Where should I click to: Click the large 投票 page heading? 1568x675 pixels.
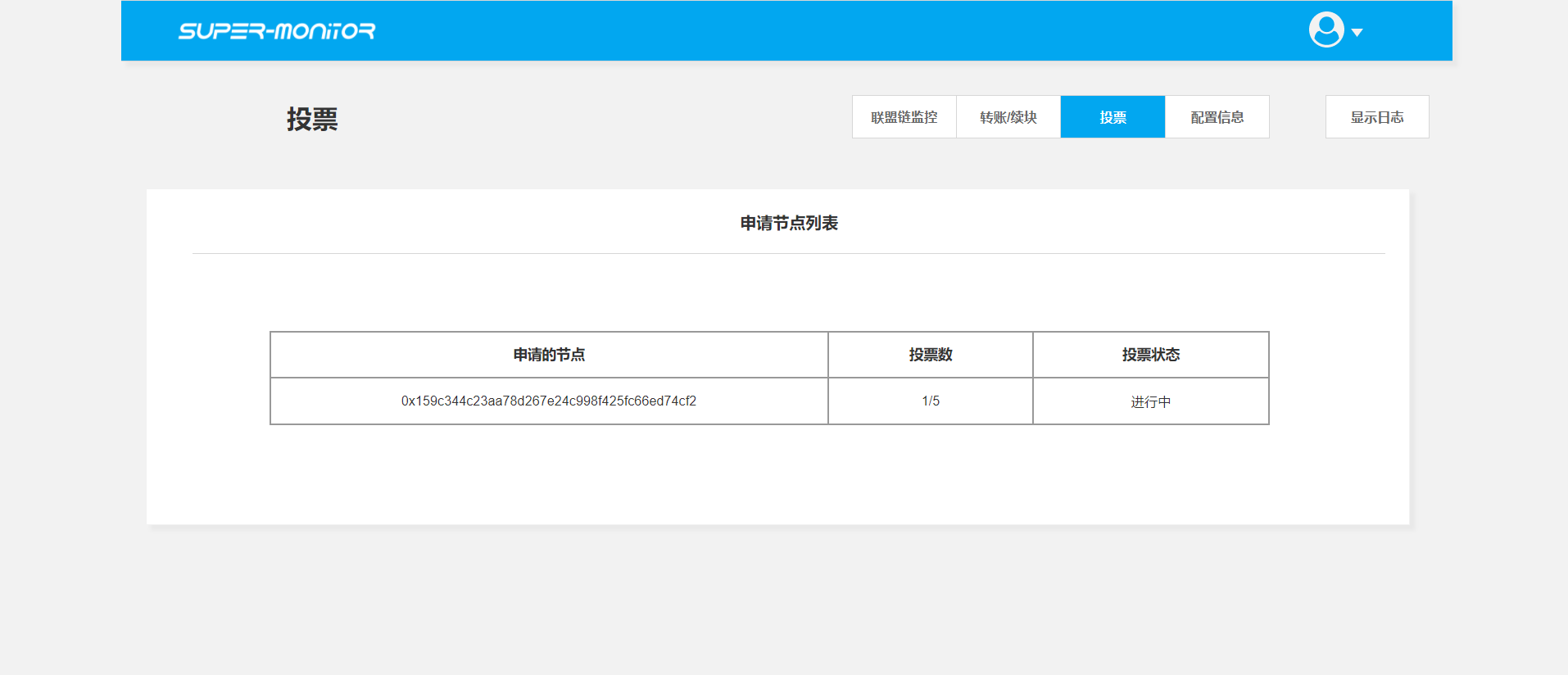click(312, 120)
